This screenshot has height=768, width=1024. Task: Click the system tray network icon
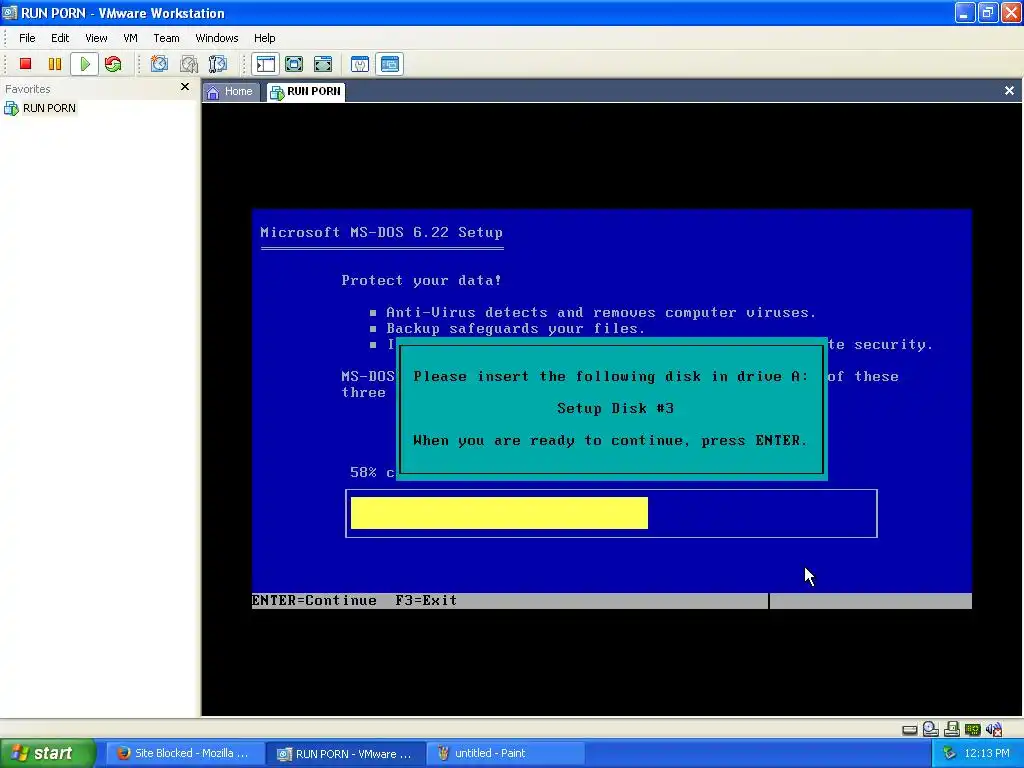tap(949, 754)
